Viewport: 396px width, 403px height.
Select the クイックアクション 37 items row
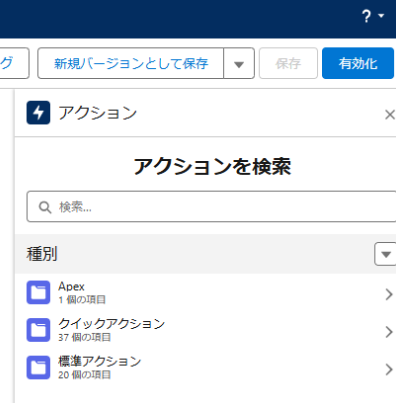click(205, 330)
